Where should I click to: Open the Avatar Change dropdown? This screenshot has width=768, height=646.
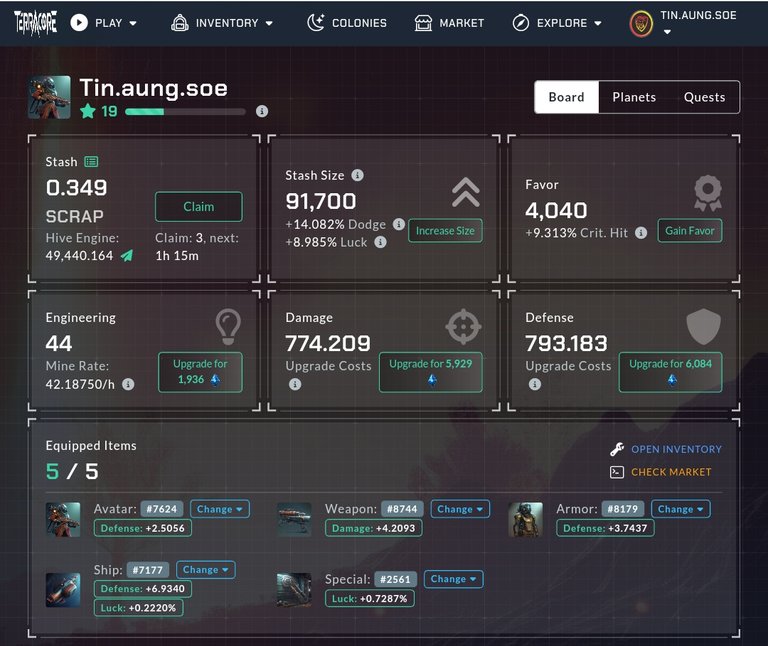219,509
